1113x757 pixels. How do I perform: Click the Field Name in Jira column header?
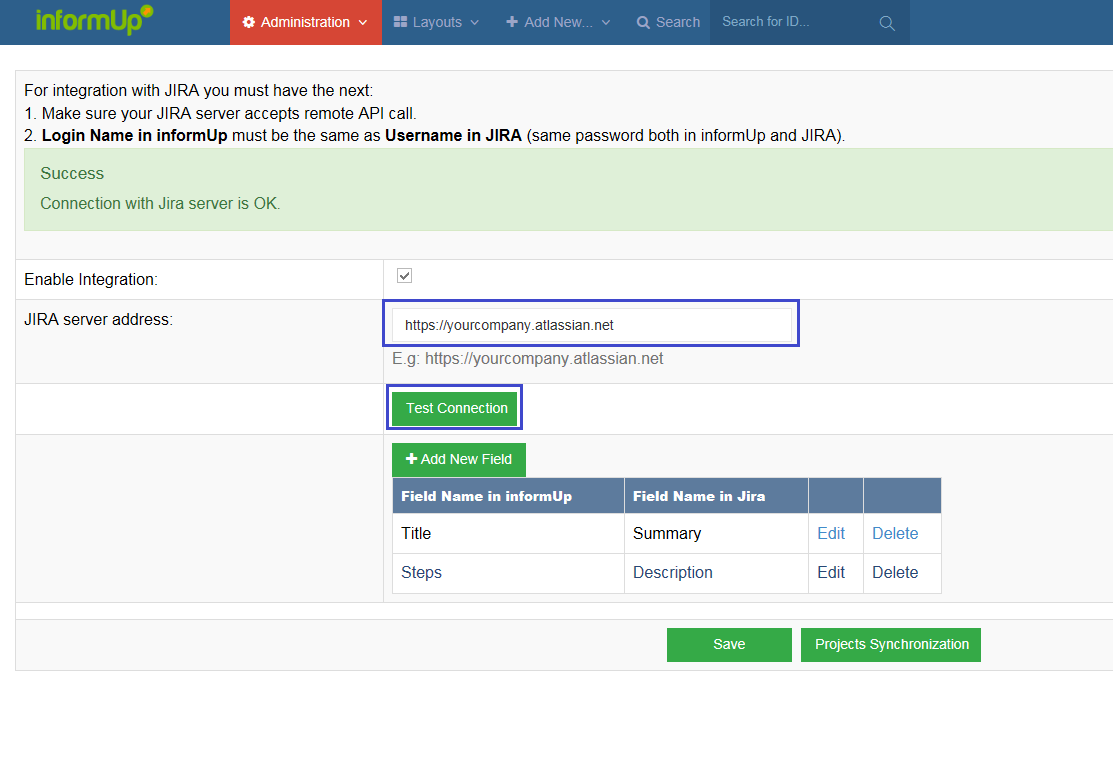click(716, 496)
